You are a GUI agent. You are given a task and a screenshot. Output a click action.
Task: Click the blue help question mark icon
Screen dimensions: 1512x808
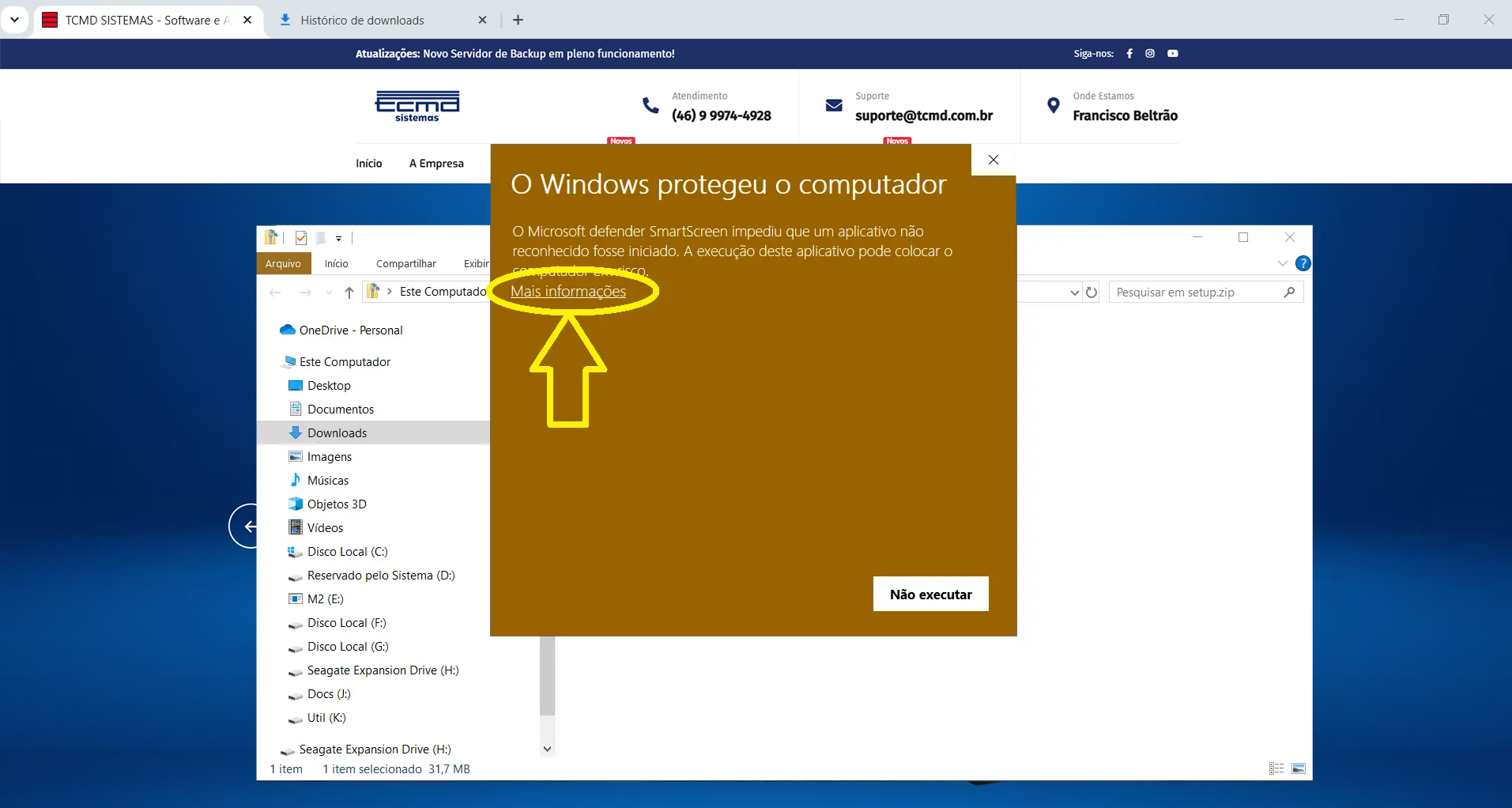(1303, 263)
